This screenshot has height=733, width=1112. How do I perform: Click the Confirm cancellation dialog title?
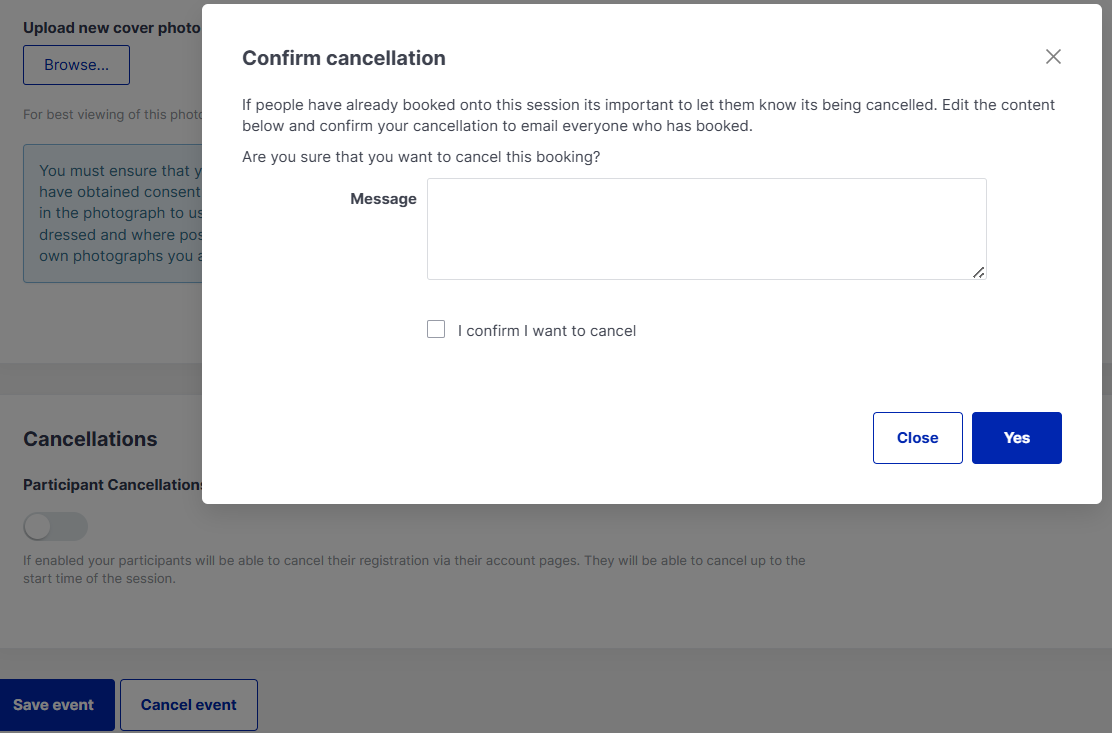point(344,58)
